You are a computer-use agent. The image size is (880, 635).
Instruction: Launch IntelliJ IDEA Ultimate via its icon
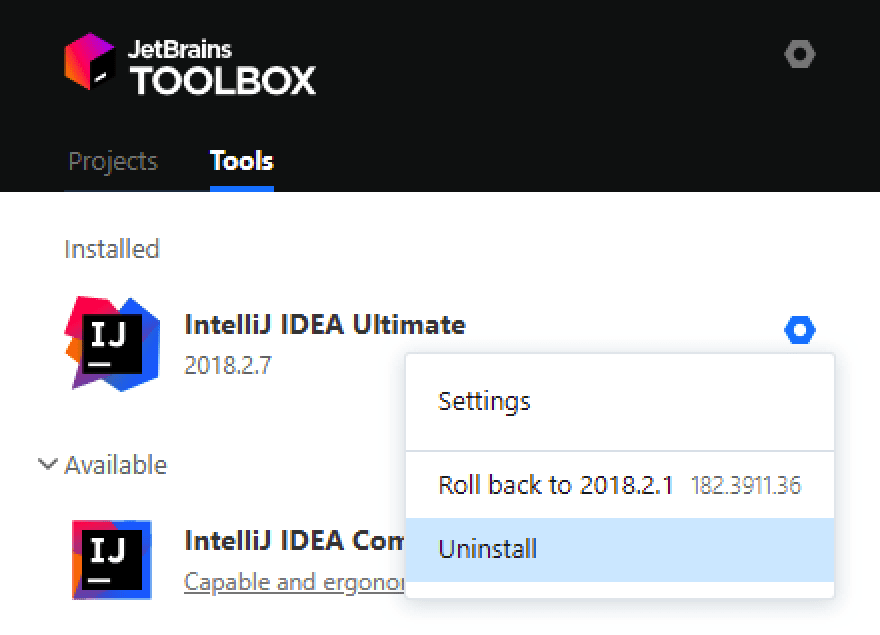112,344
